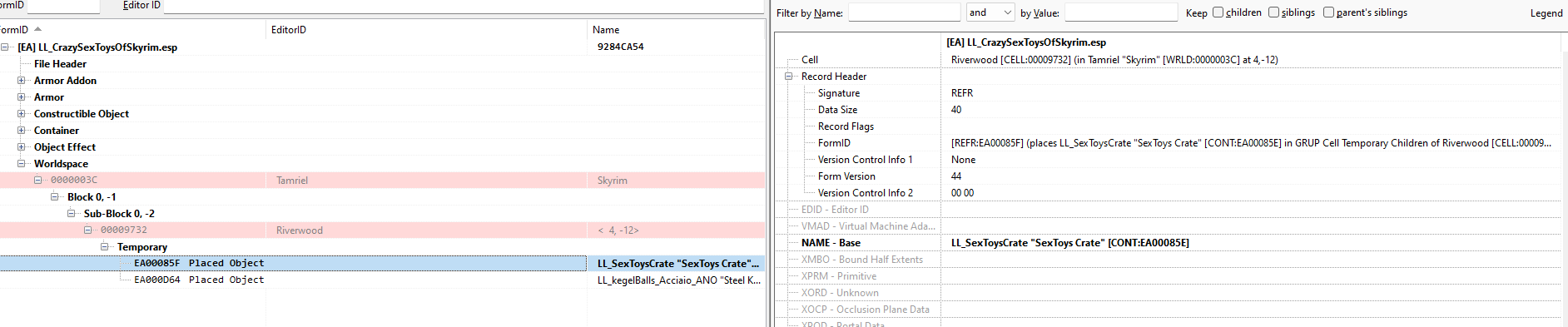The image size is (1568, 327).
Task: Click Version Control Info 1 row
Action: pyautogui.click(x=1169, y=160)
